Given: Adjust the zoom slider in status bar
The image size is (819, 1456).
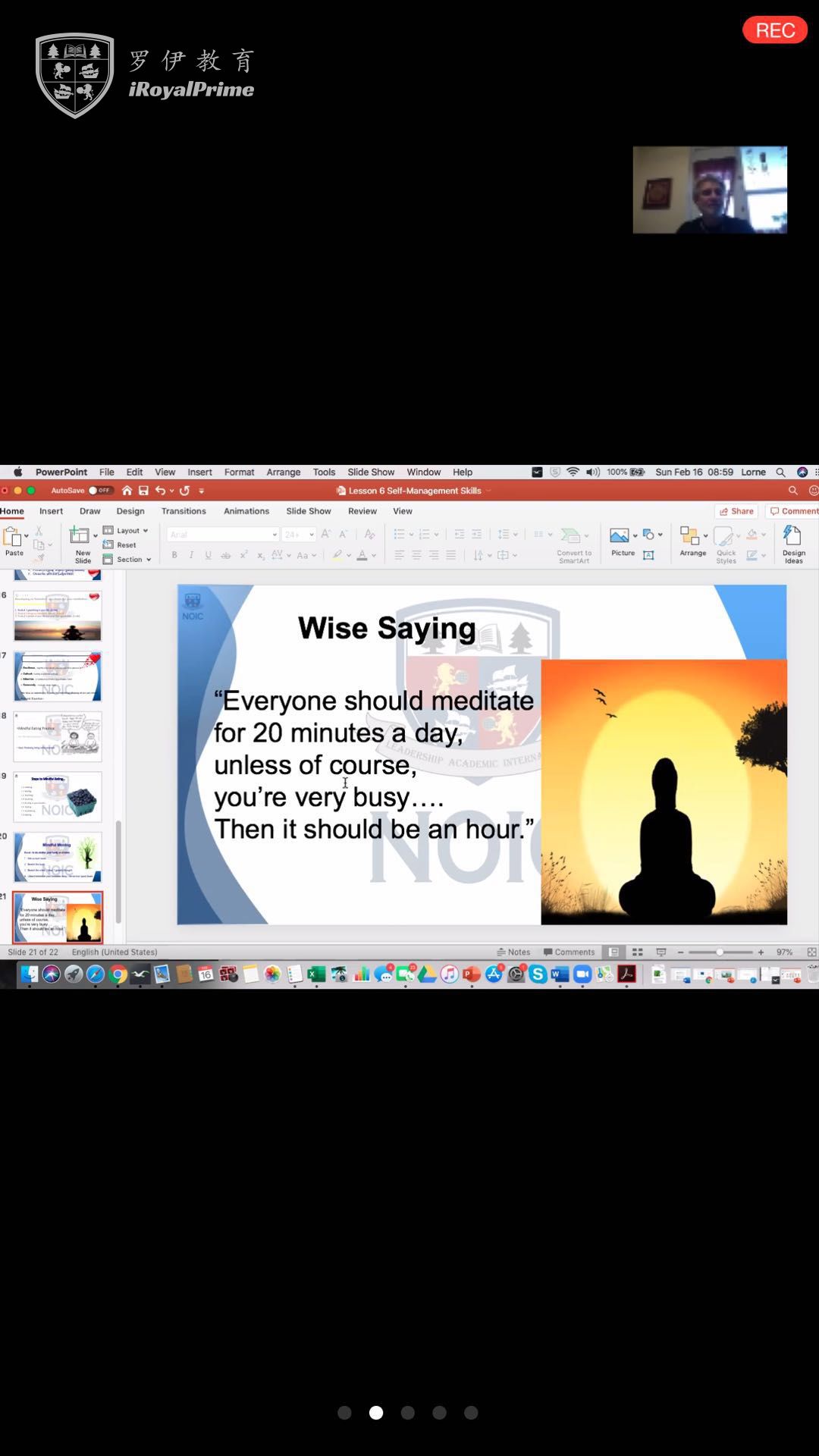Looking at the screenshot, I should [719, 952].
